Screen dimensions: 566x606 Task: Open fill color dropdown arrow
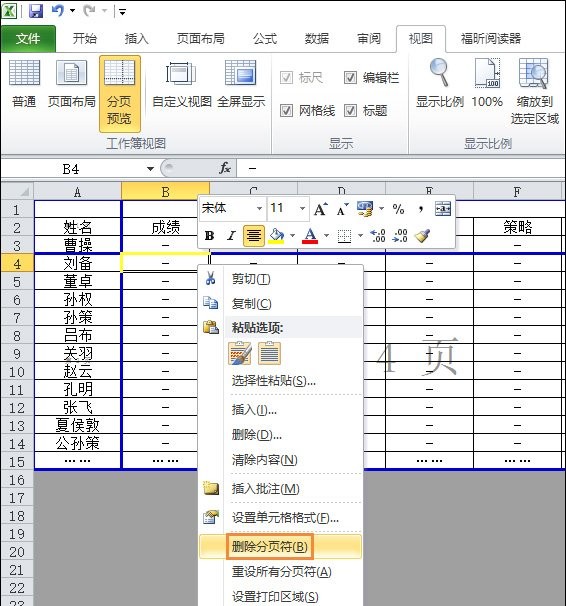point(292,235)
